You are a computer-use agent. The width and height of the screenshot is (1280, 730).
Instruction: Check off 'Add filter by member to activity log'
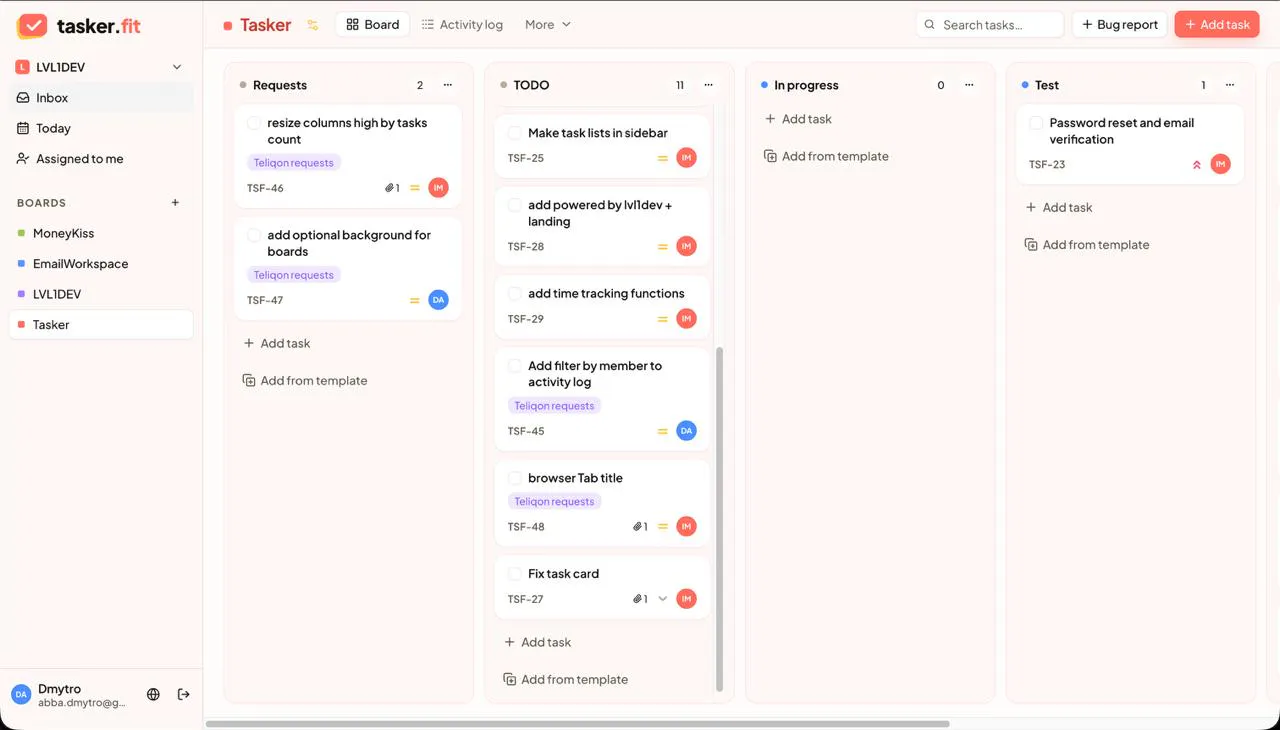pos(515,366)
